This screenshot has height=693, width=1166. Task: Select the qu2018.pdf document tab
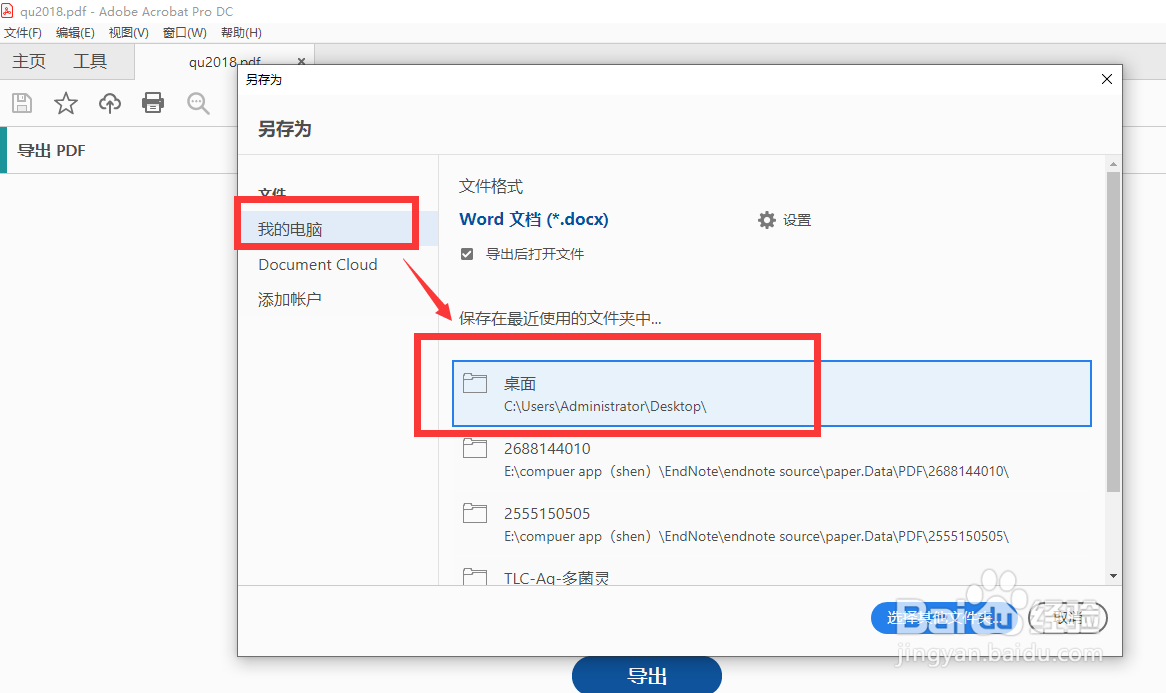point(225,62)
